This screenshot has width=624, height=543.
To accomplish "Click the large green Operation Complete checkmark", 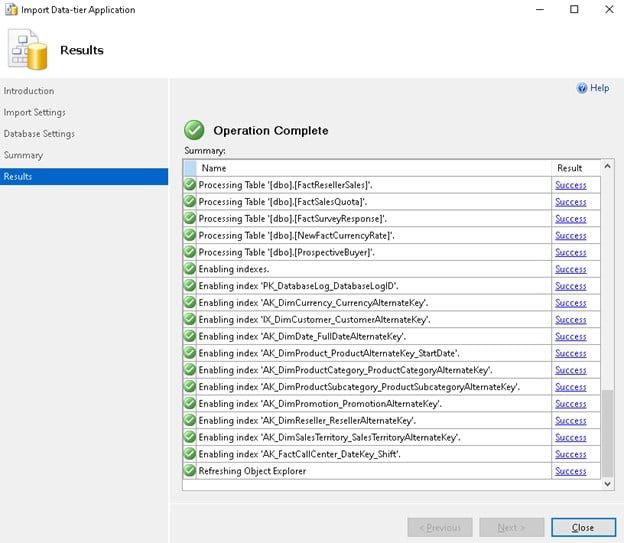I will pos(194,130).
